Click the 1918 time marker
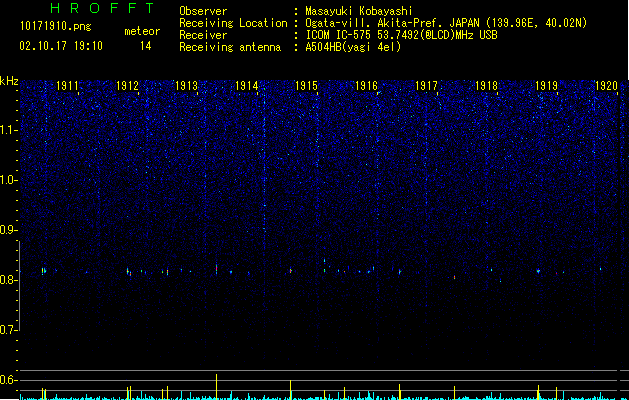 487,86
